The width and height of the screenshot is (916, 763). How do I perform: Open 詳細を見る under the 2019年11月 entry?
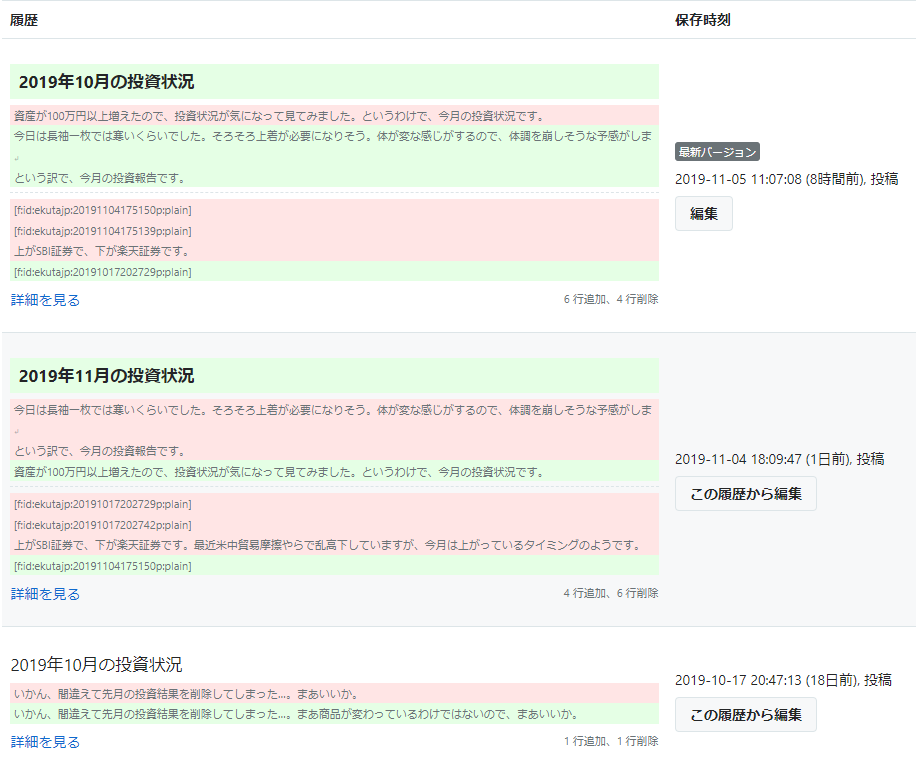point(45,594)
